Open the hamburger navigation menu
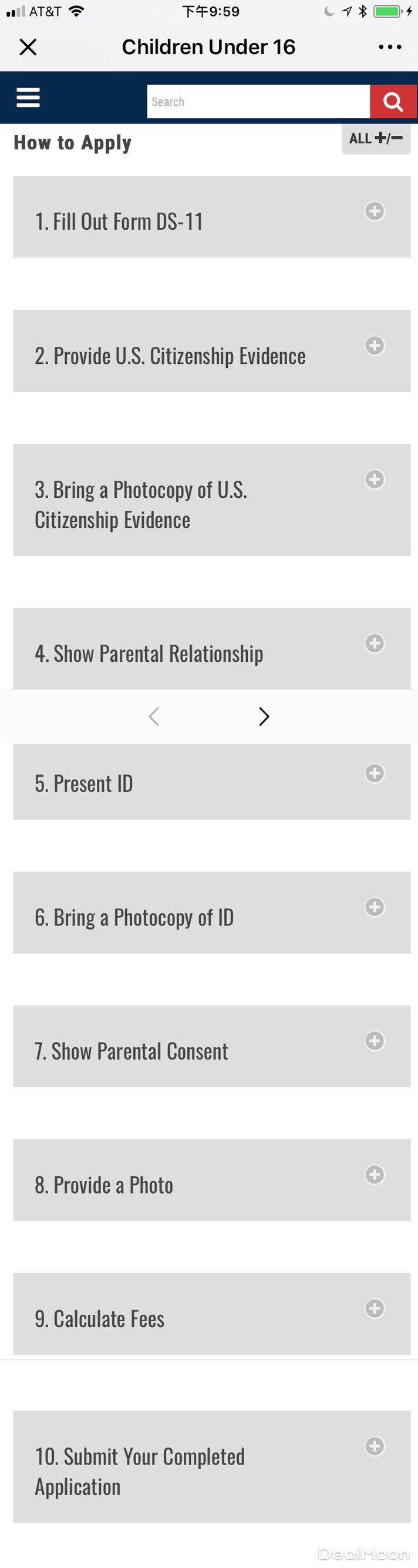Image resolution: width=418 pixels, height=1568 pixels. (28, 98)
